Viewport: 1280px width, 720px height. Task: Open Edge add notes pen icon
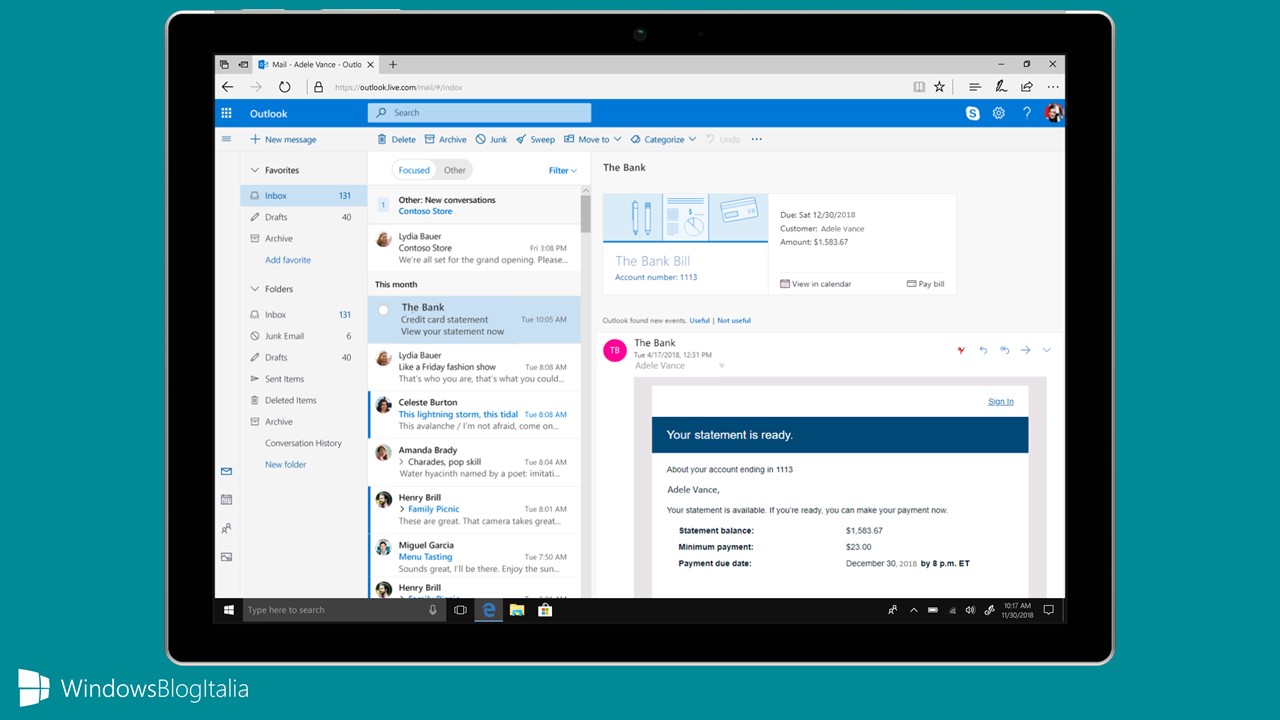pos(1000,87)
